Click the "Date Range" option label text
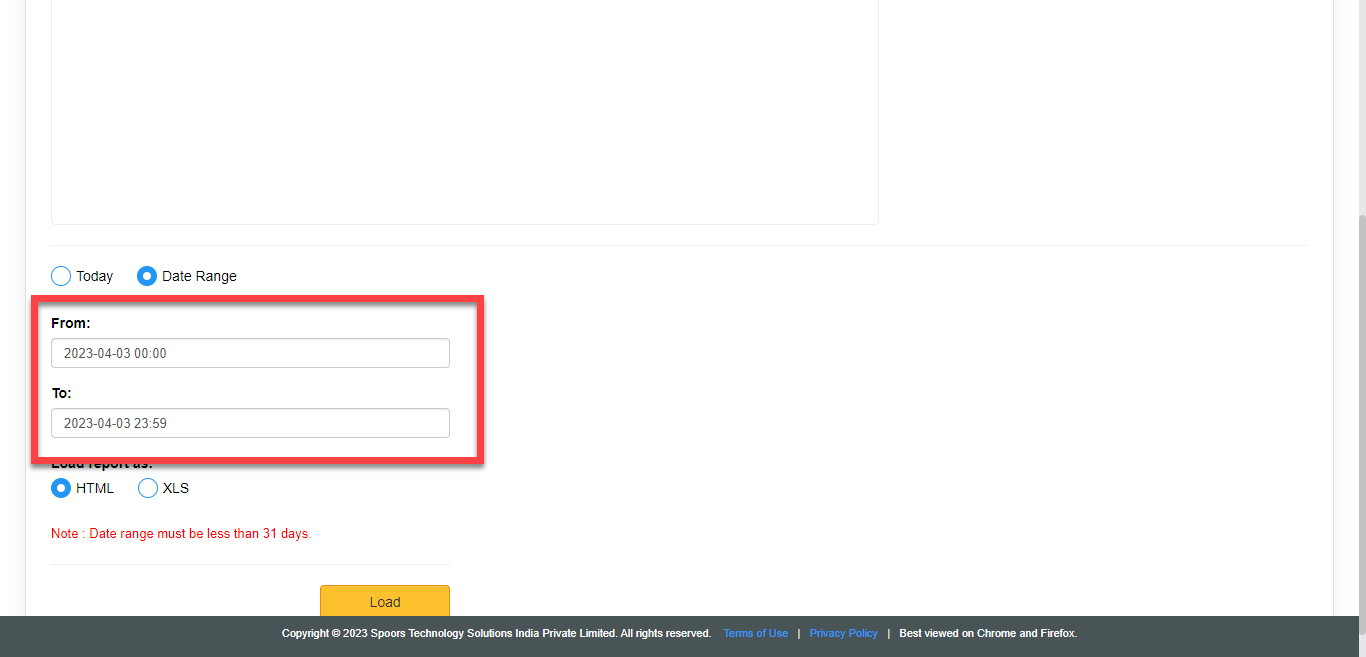Screen dimensions: 1366x657 click(x=199, y=276)
